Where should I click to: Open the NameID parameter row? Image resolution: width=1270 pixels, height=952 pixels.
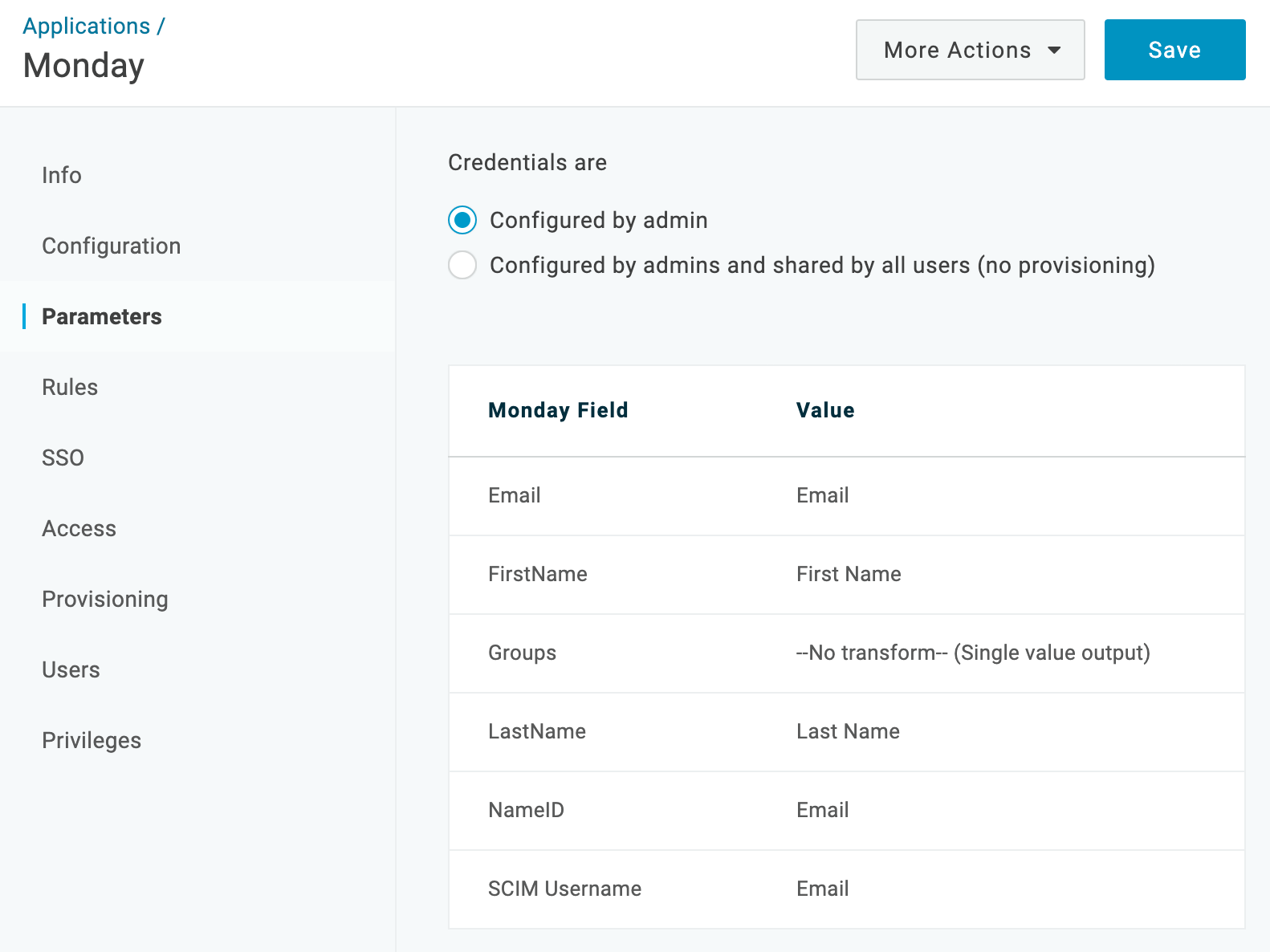point(847,811)
